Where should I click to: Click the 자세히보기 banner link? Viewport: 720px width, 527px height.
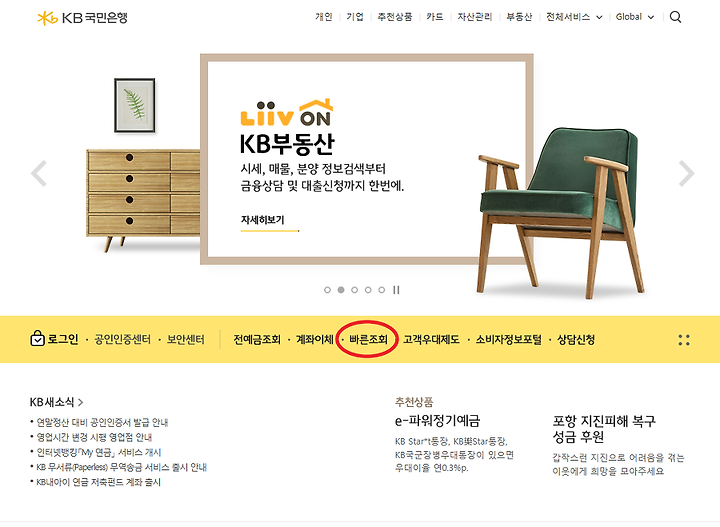click(263, 220)
